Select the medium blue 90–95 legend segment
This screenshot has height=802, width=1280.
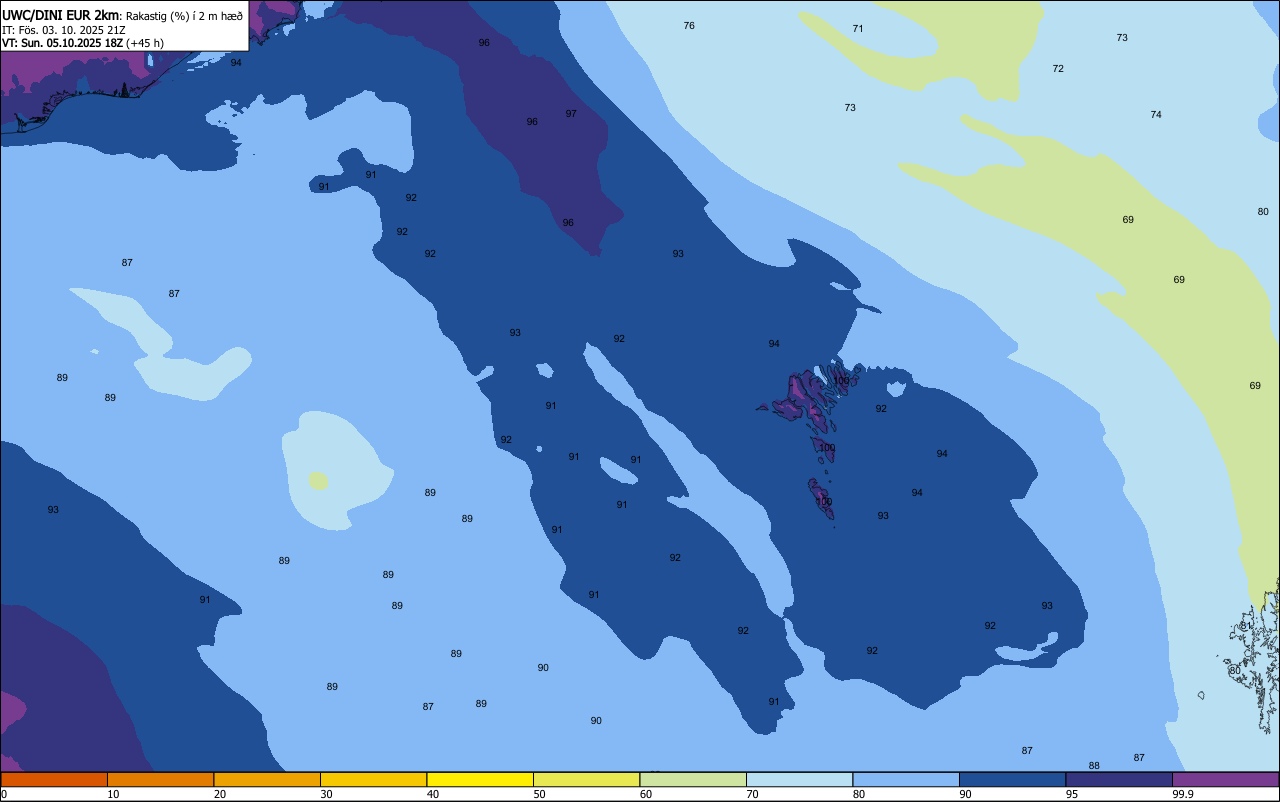(x=1012, y=779)
